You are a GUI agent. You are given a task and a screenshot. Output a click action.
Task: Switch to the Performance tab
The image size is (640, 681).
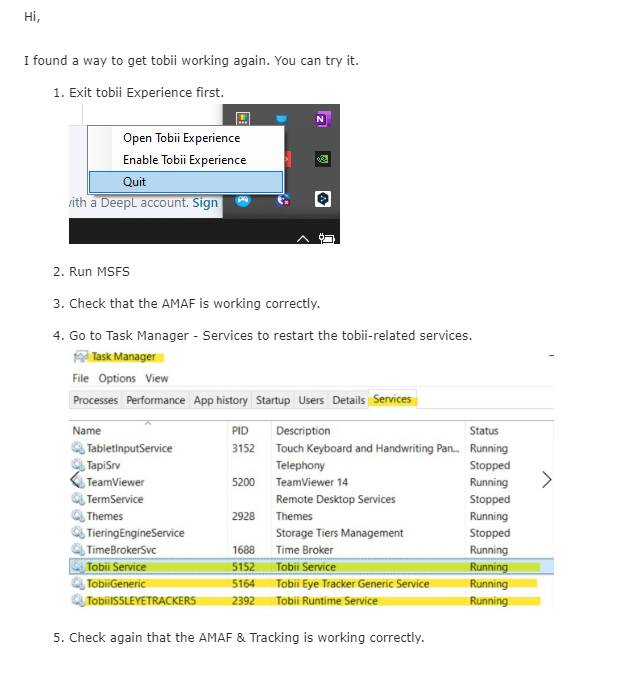click(155, 400)
